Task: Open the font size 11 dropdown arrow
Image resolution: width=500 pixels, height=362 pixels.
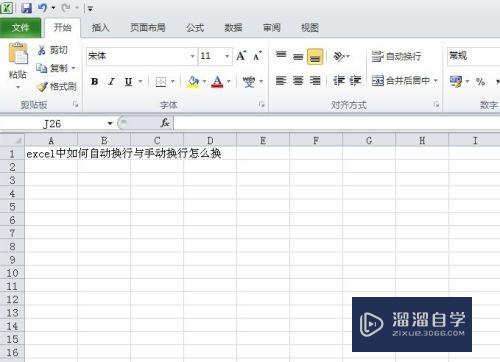Action: point(227,56)
